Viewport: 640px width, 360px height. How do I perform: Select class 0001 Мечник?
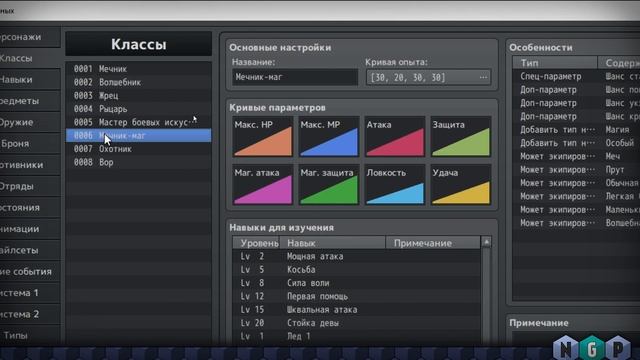138,69
